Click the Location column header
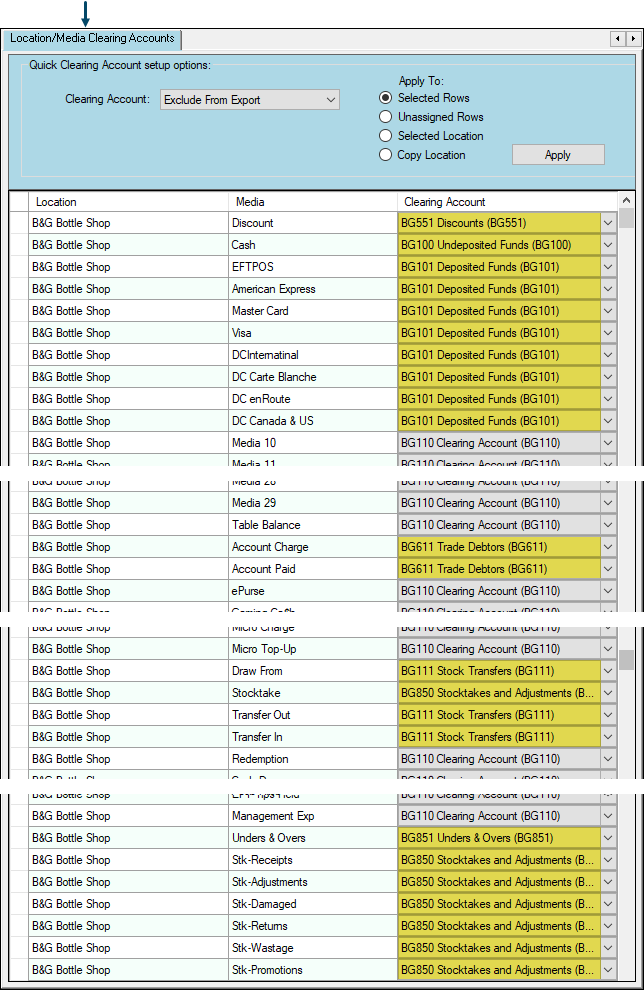Image resolution: width=644 pixels, height=990 pixels. [128, 202]
